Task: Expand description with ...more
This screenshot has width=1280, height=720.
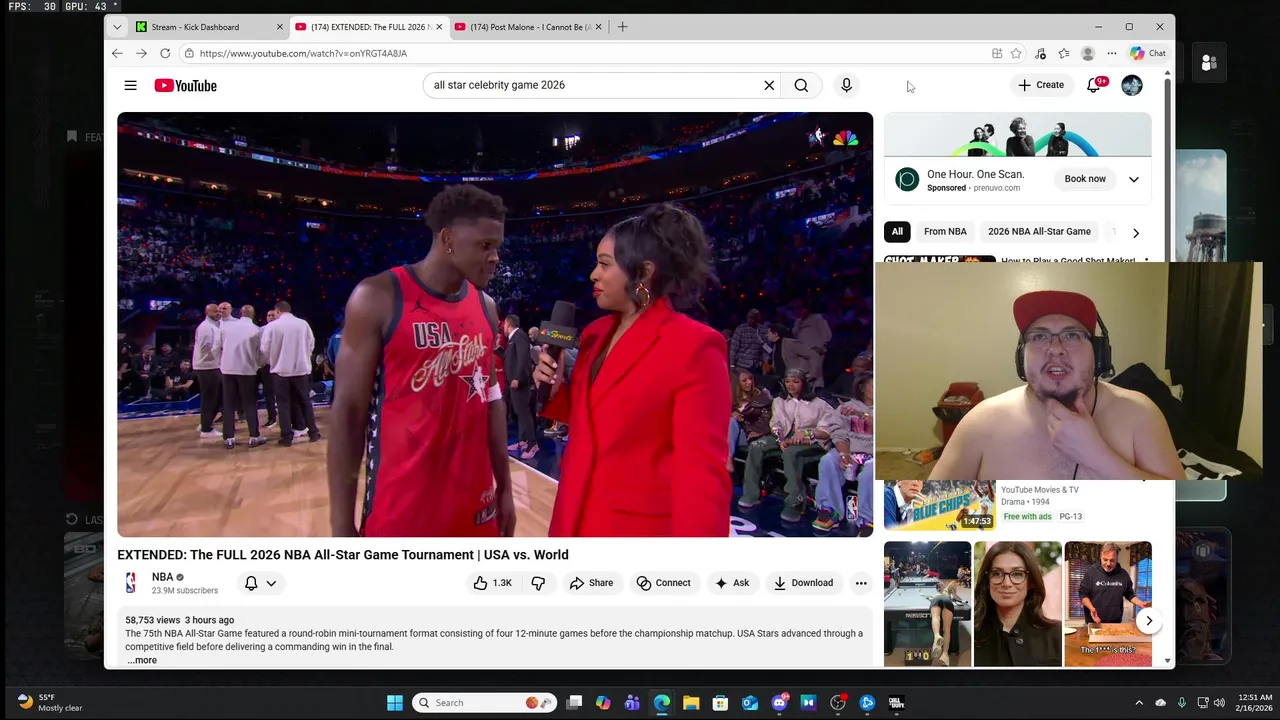Action: (142, 660)
